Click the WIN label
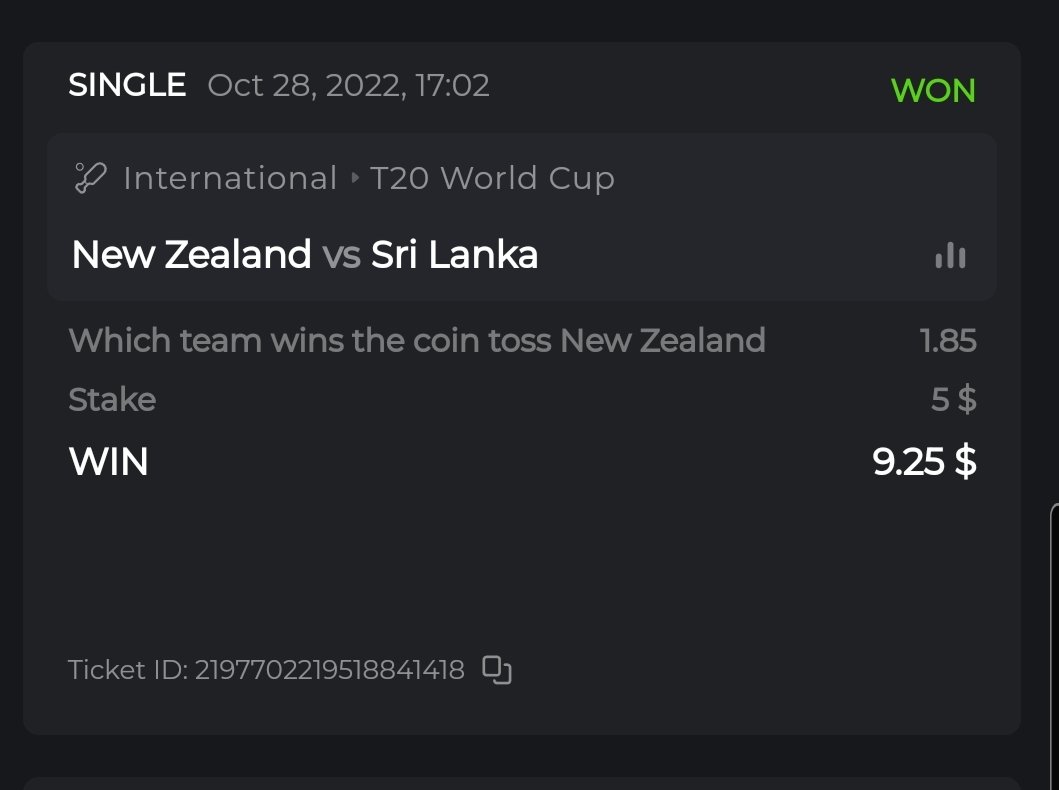 coord(108,462)
